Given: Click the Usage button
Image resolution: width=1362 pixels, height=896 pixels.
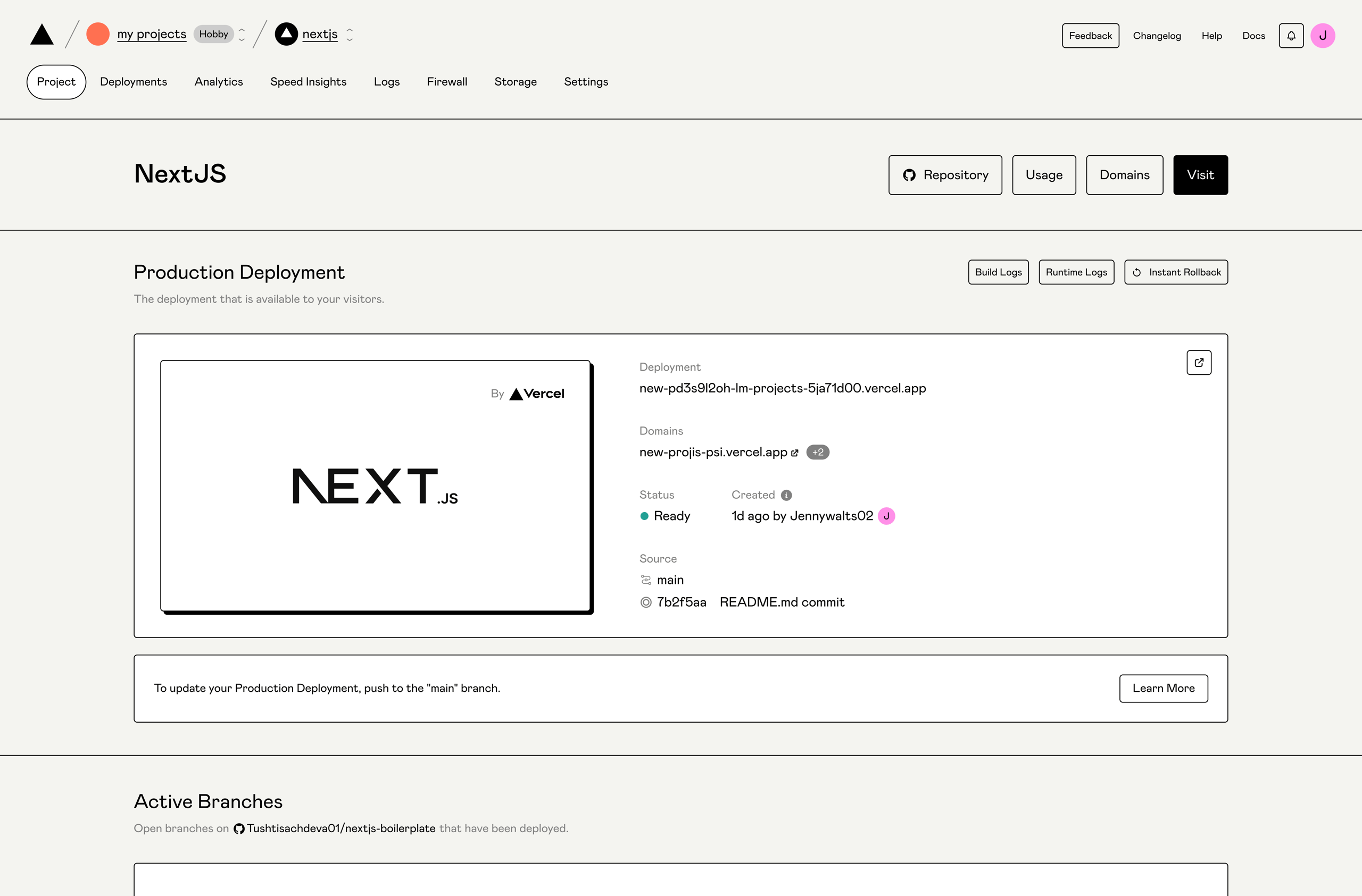Looking at the screenshot, I should point(1044,175).
